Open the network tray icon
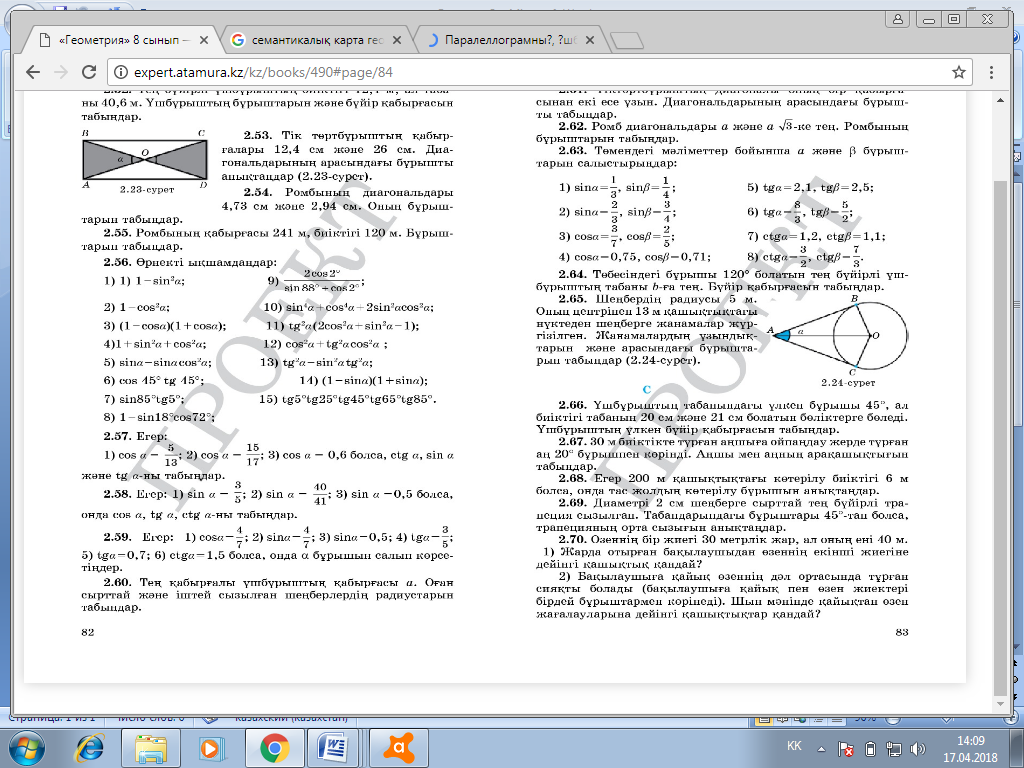 tap(893, 748)
